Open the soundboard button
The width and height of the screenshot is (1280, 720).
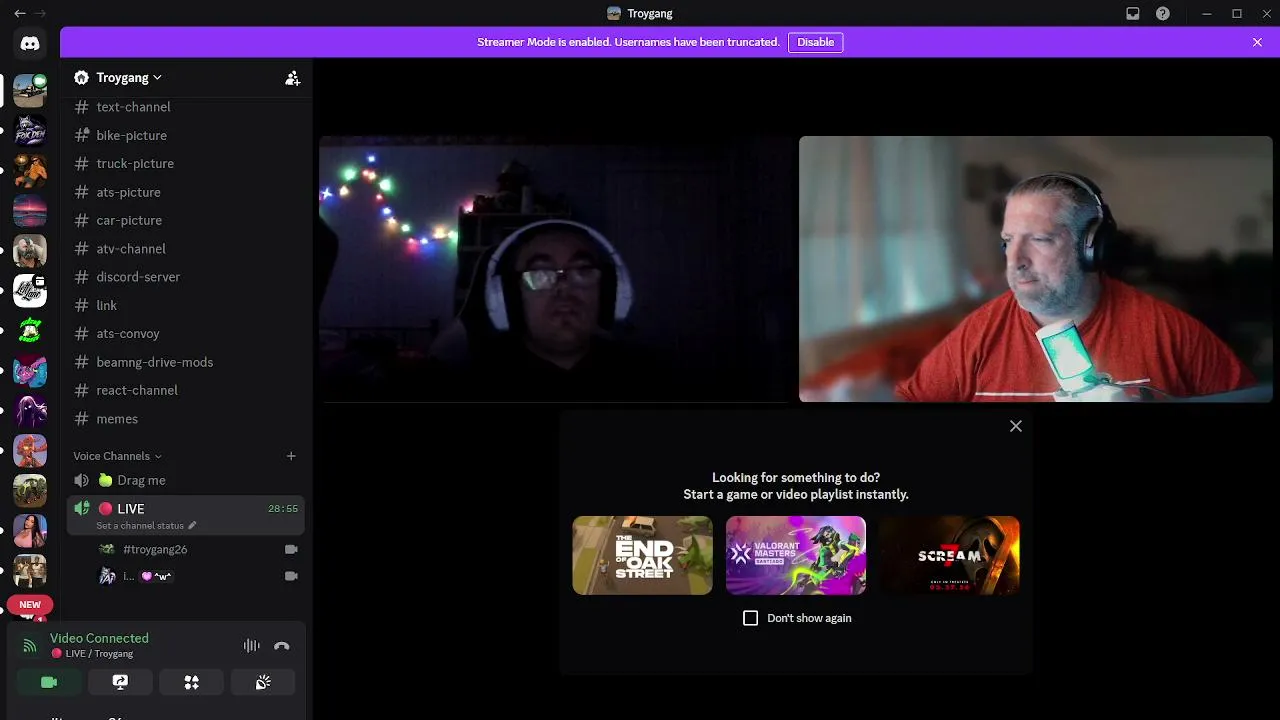click(x=263, y=682)
